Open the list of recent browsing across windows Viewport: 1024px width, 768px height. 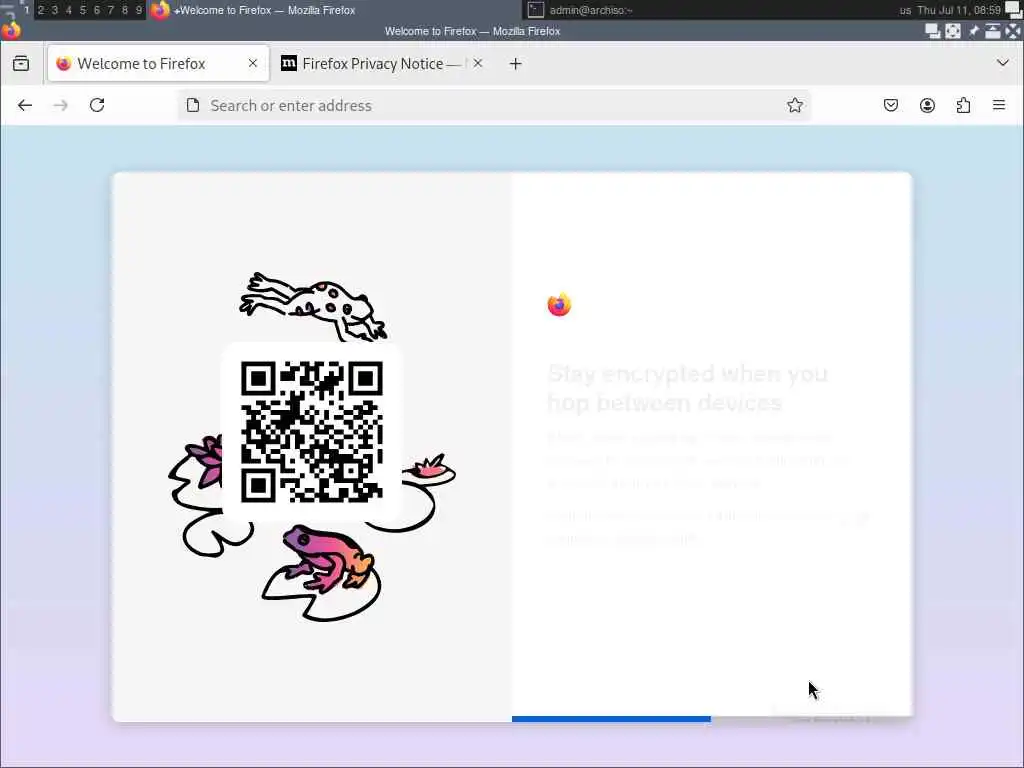pyautogui.click(x=21, y=63)
